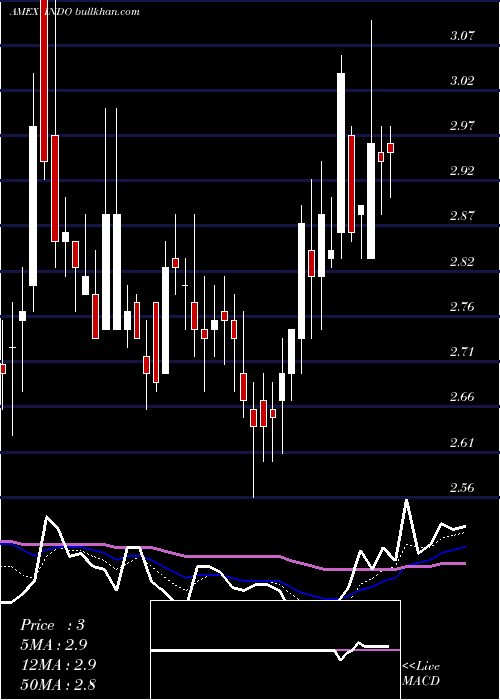Click the 2.82 price axis label
Screen dimensions: 500x700
tap(462, 261)
